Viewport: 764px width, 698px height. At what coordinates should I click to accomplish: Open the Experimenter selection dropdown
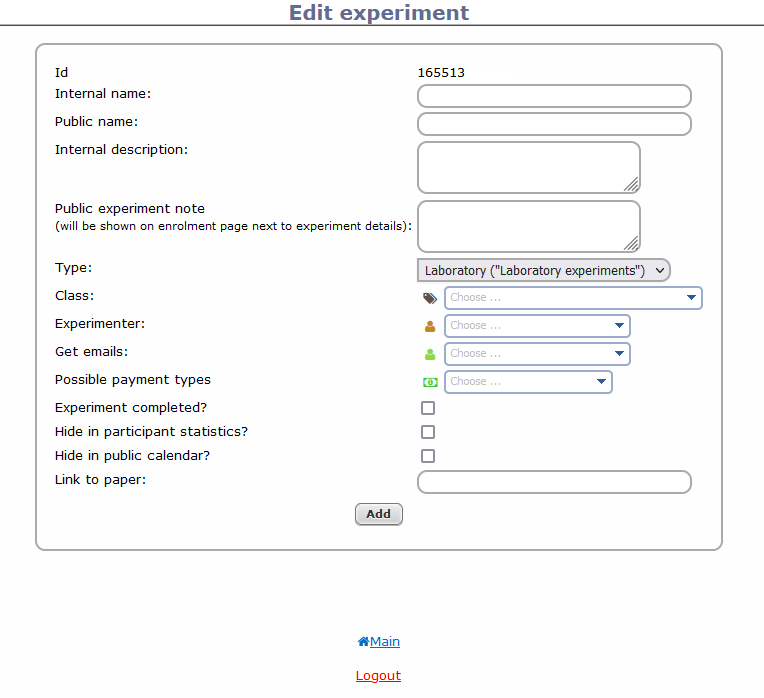537,326
